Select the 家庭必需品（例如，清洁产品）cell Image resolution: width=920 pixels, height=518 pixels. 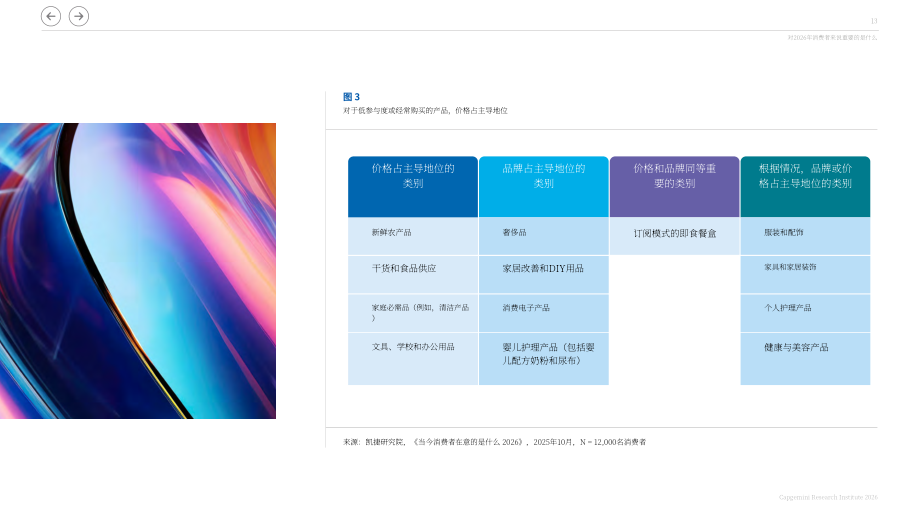tap(412, 313)
